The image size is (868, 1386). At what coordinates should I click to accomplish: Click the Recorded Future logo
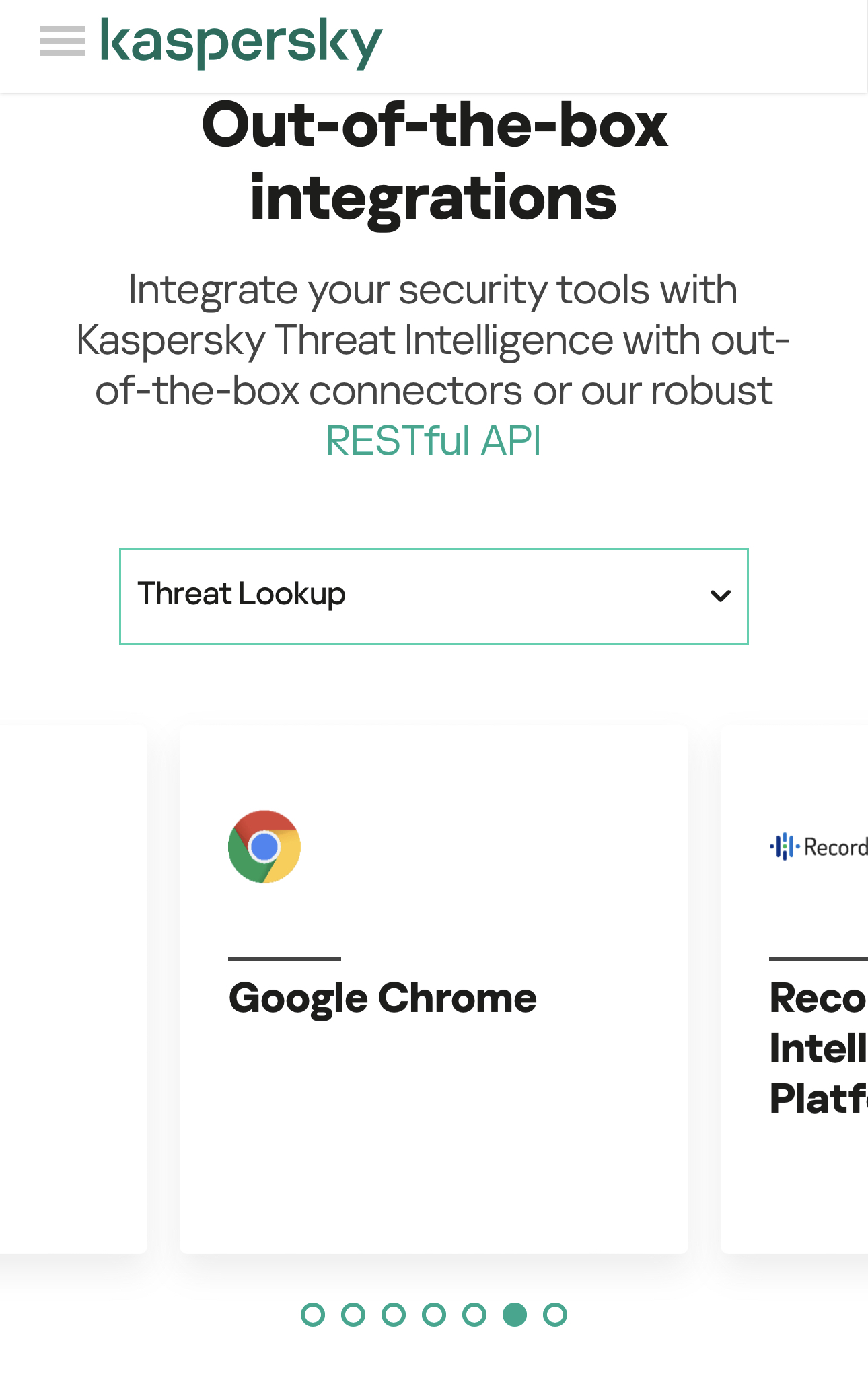pos(818,846)
